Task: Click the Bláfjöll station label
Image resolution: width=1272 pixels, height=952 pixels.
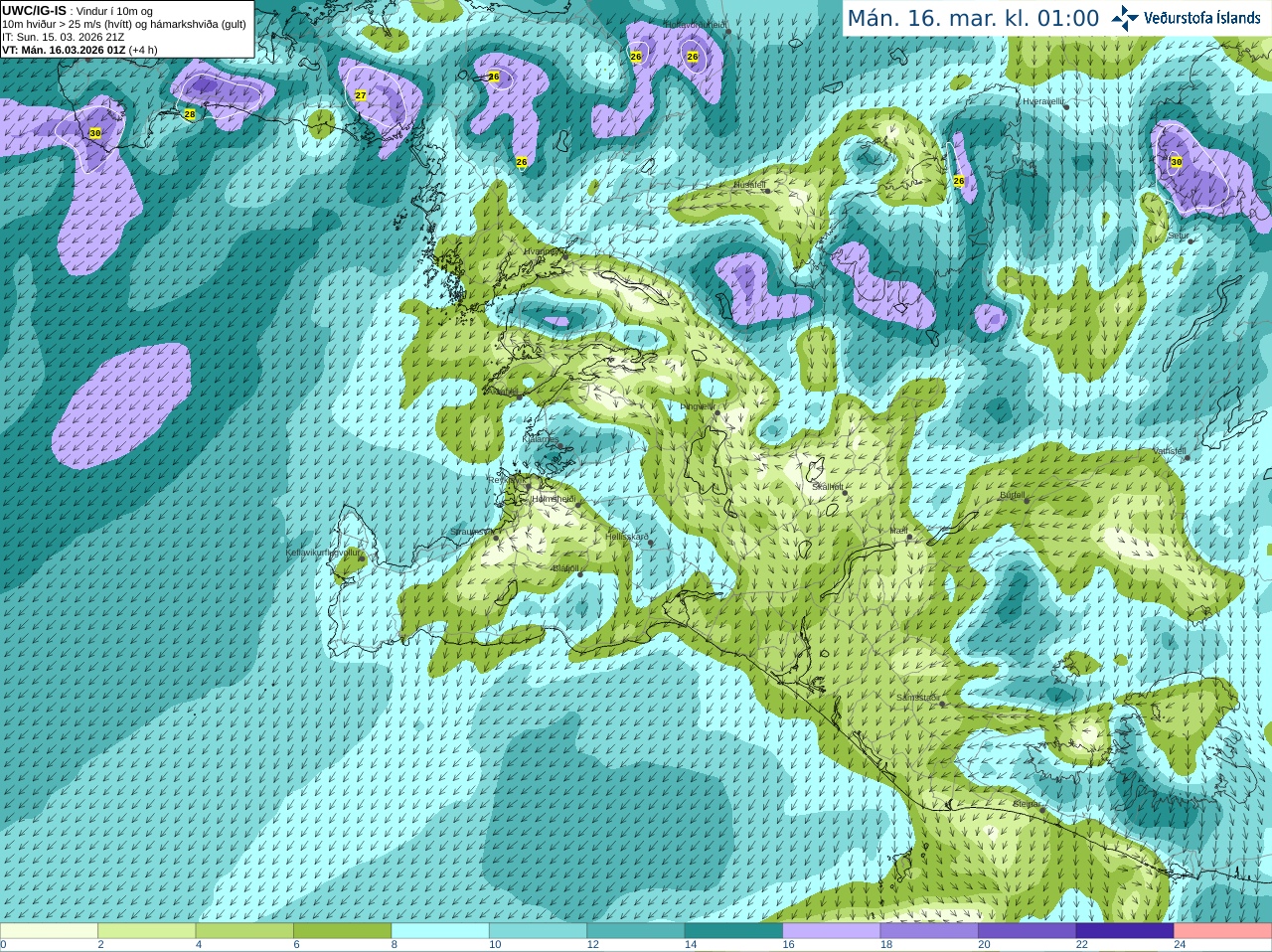Action: [565, 568]
